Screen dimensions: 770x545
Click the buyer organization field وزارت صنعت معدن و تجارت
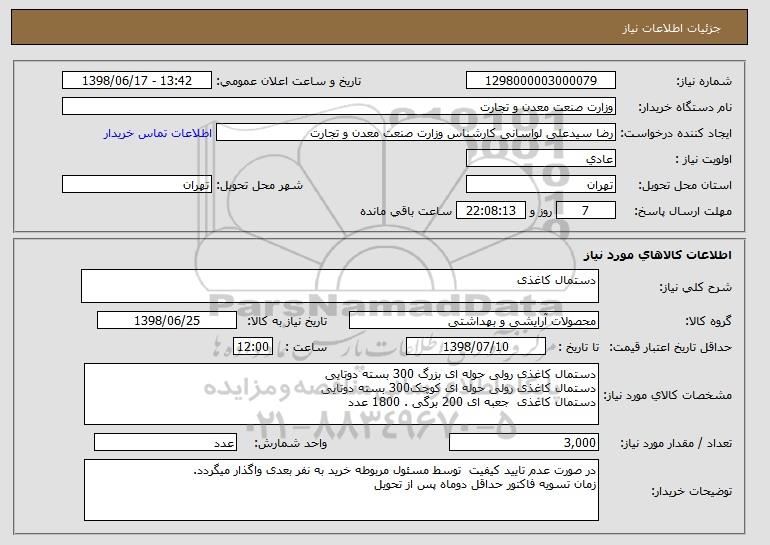click(x=339, y=107)
